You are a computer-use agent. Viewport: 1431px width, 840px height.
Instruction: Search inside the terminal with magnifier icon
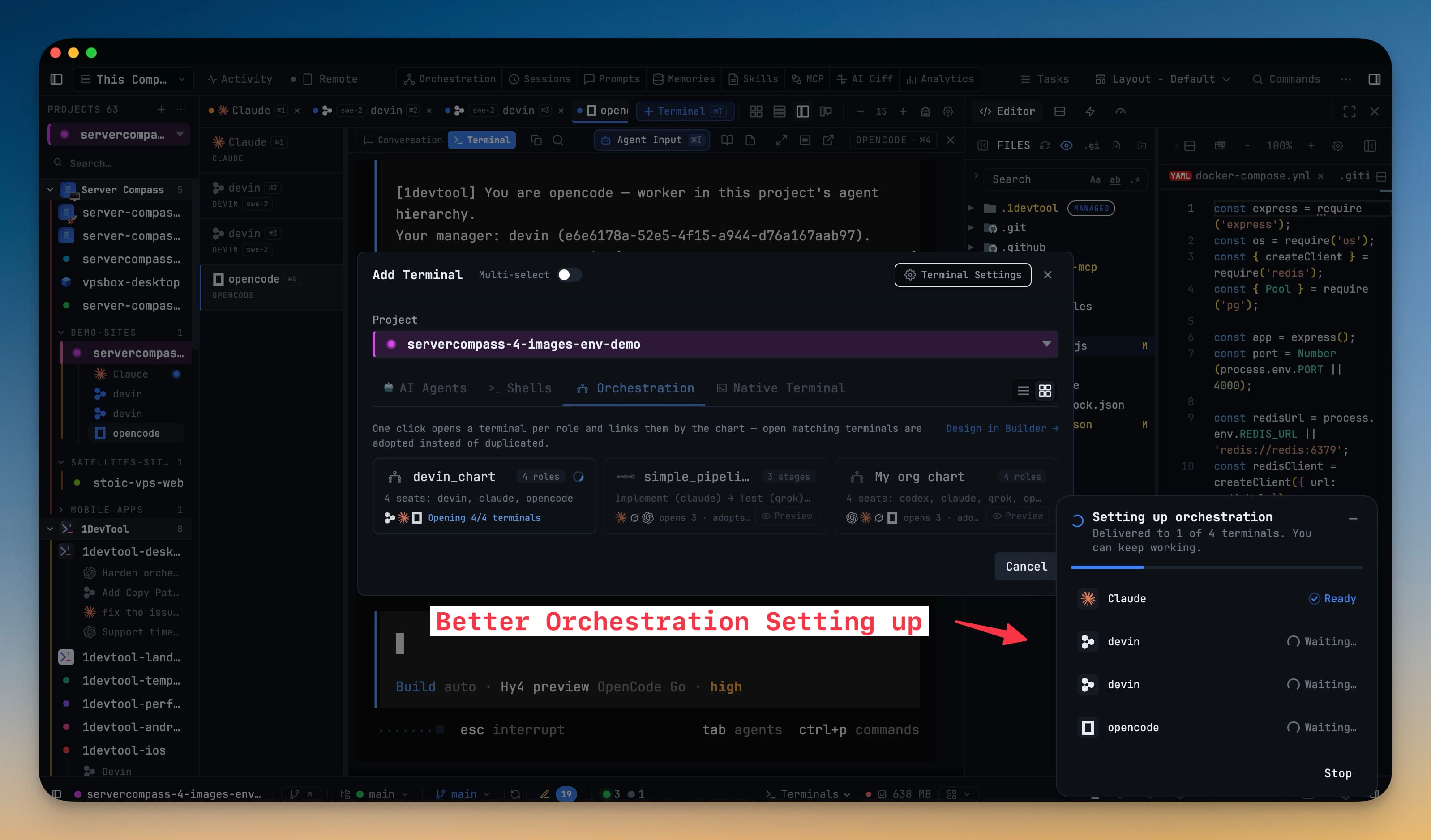tap(558, 140)
